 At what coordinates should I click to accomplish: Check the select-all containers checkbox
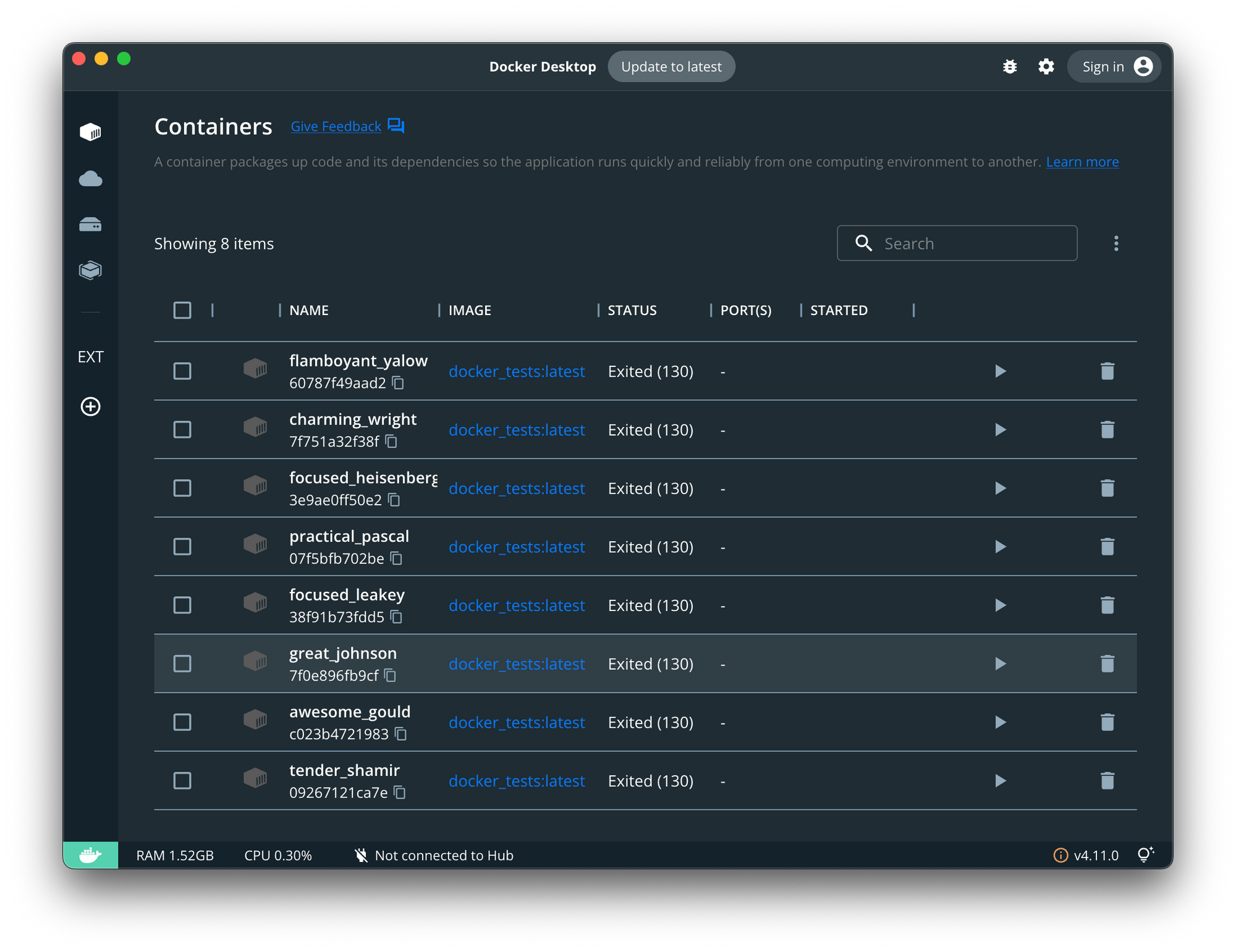coord(182,310)
